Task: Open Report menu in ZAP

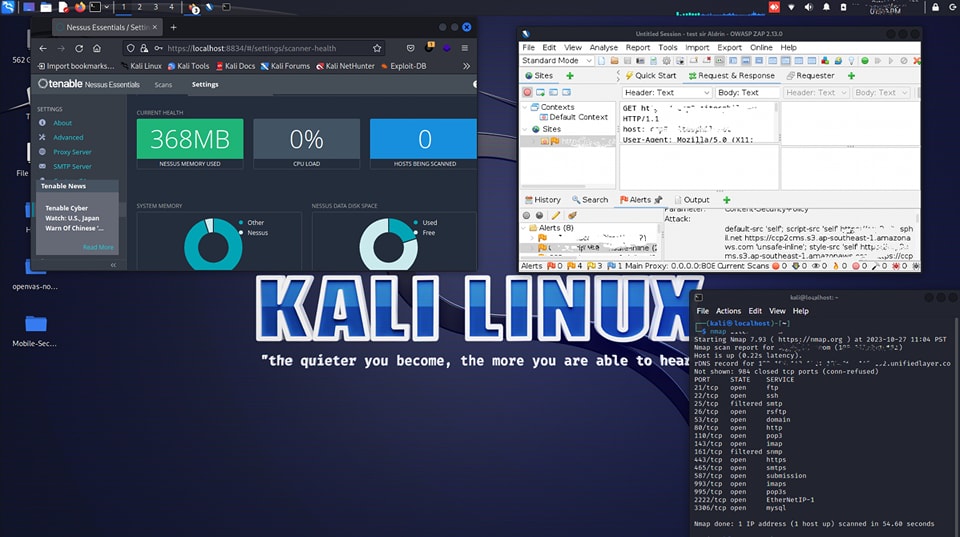Action: [x=637, y=47]
